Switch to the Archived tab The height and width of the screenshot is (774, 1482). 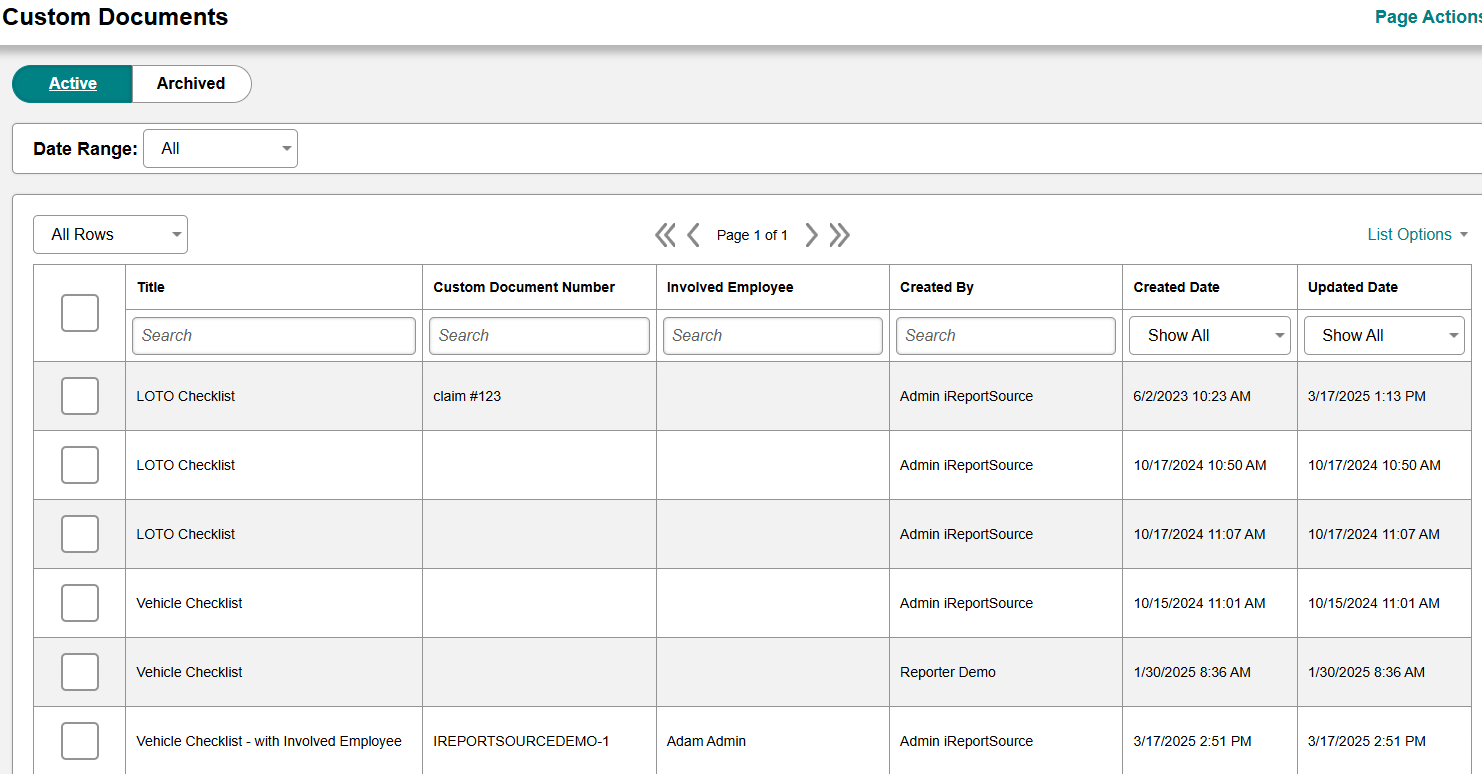(x=191, y=84)
